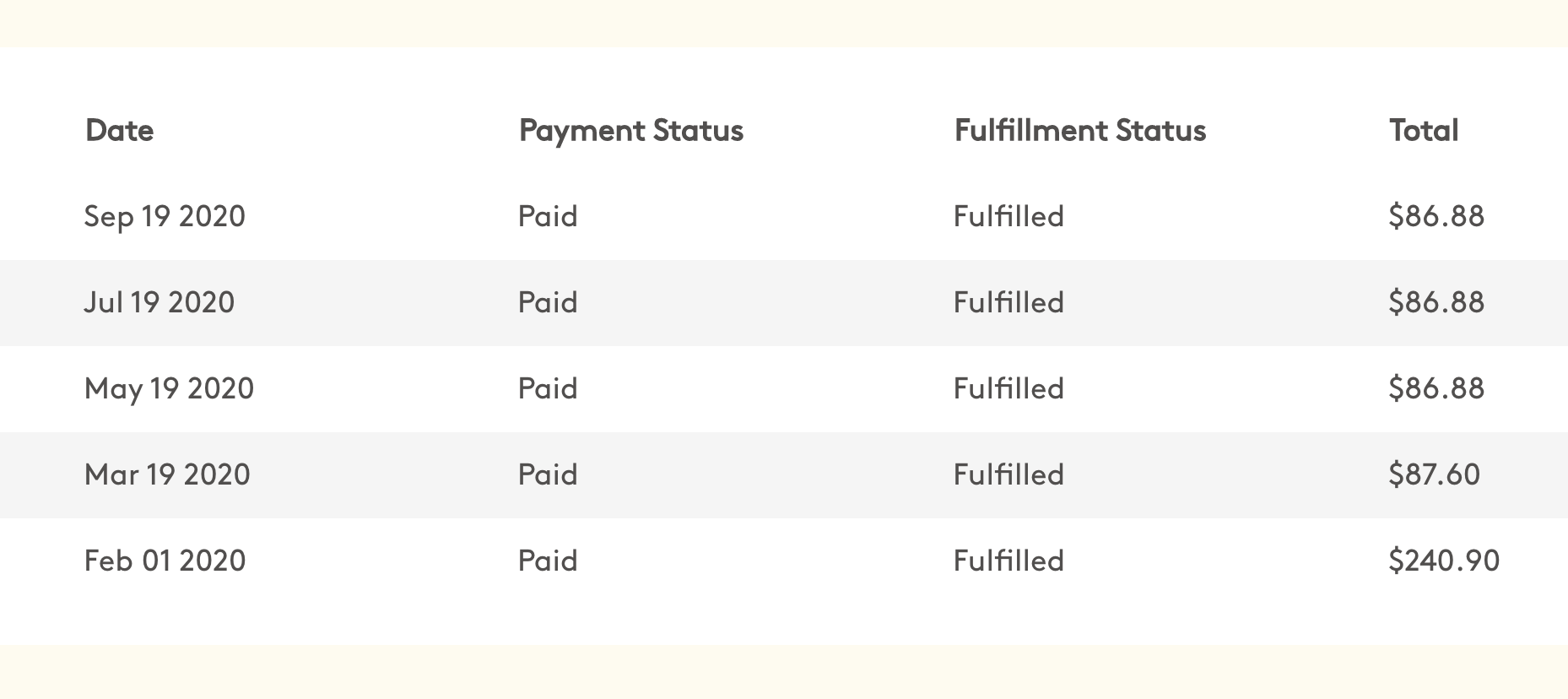Click the Fulfillment Status column header

pos(1079,130)
